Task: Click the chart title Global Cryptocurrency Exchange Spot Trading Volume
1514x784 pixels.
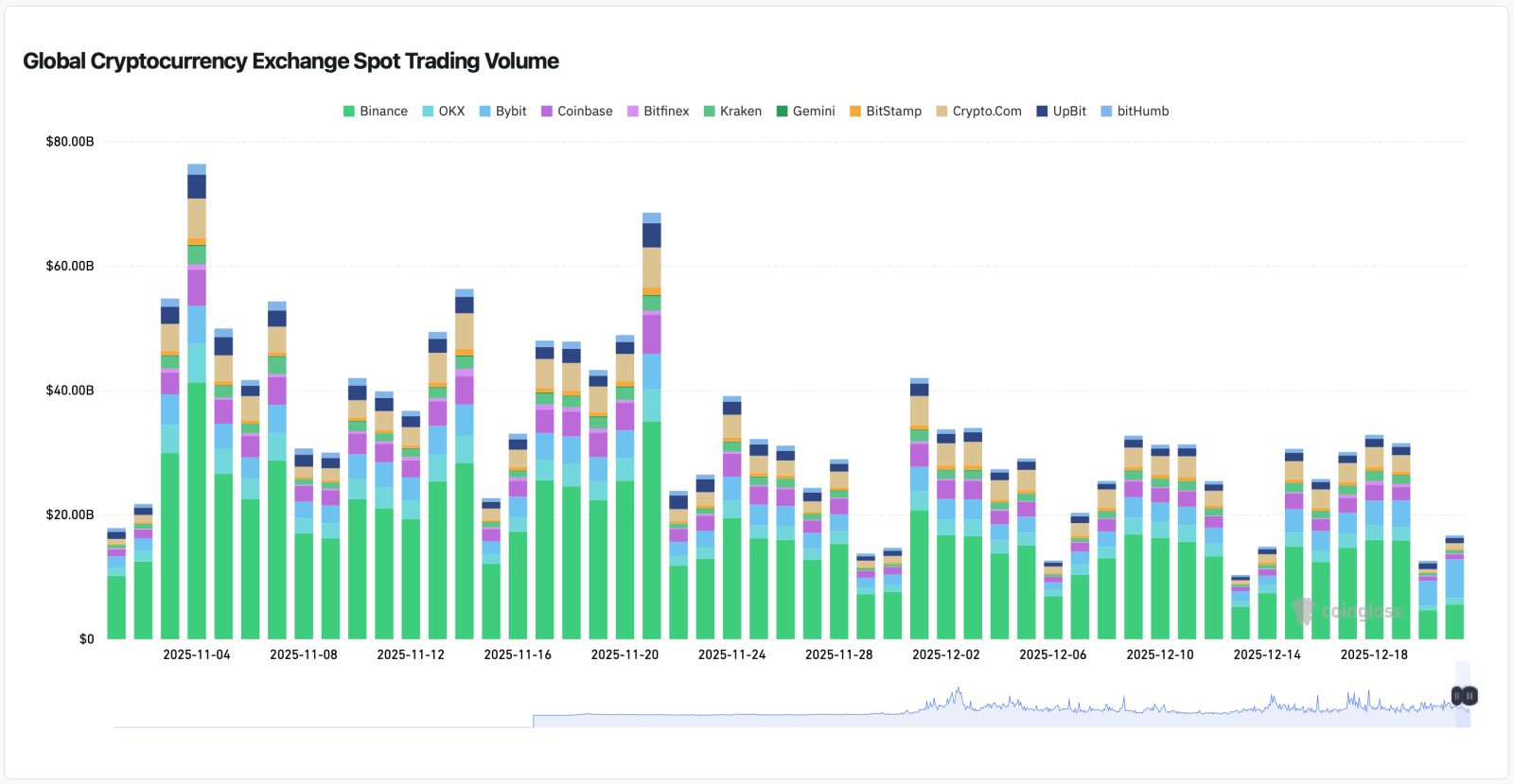Action: [290, 61]
